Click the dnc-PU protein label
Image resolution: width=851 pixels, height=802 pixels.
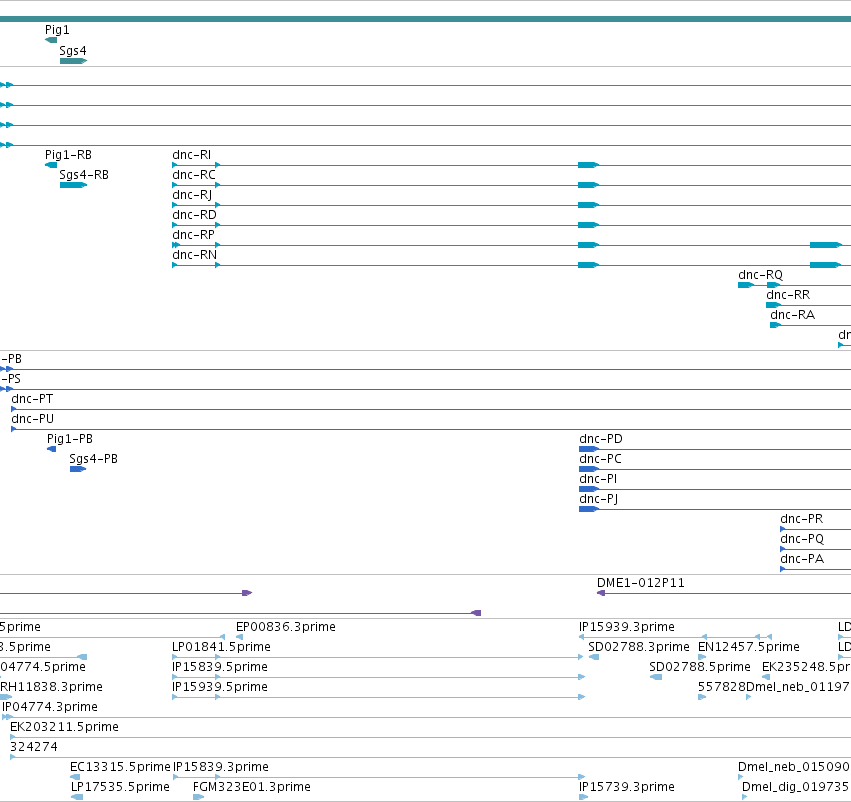tap(33, 419)
